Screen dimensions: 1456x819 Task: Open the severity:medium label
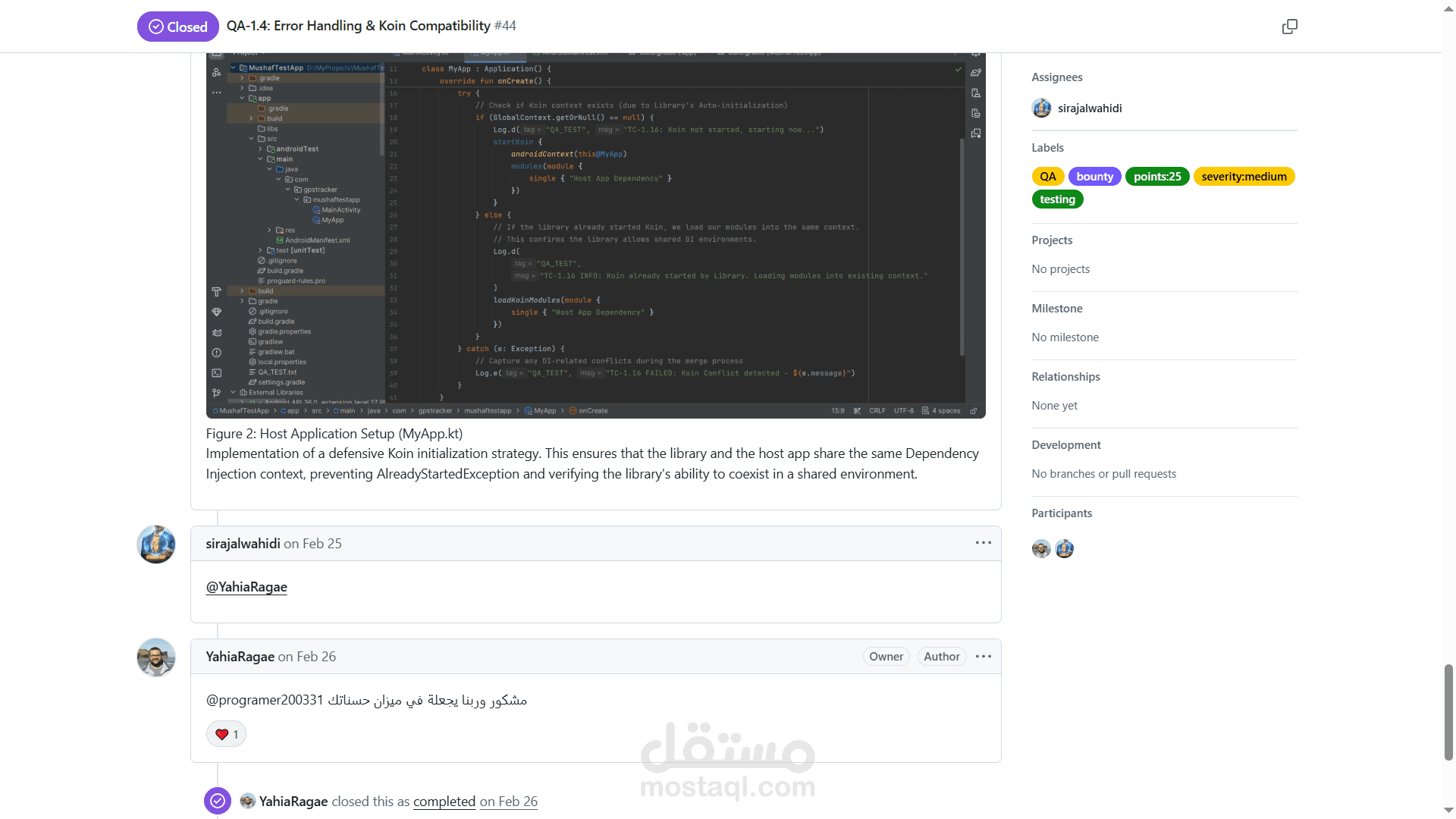point(1244,177)
